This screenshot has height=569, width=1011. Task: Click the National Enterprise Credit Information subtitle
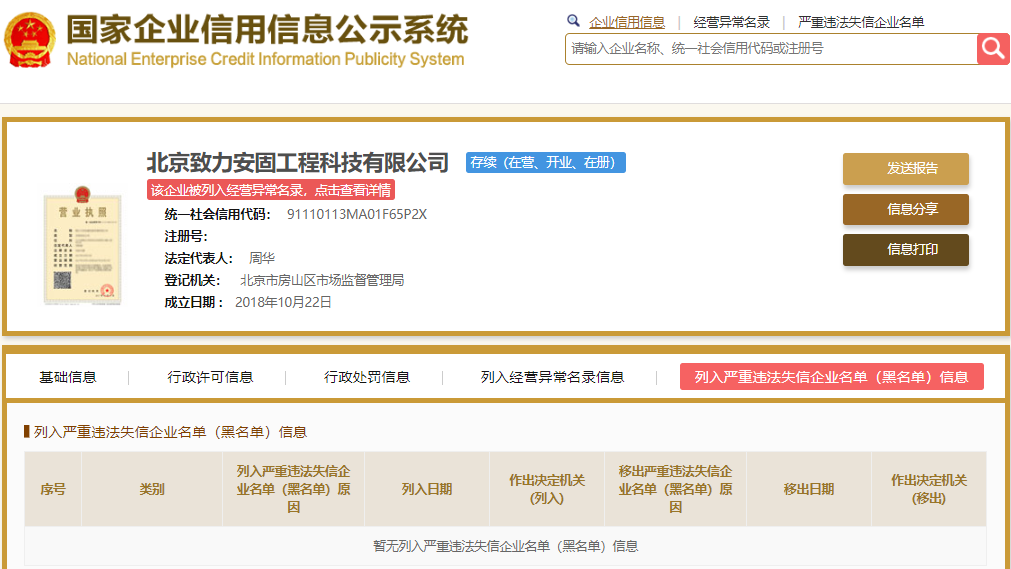click(x=266, y=59)
